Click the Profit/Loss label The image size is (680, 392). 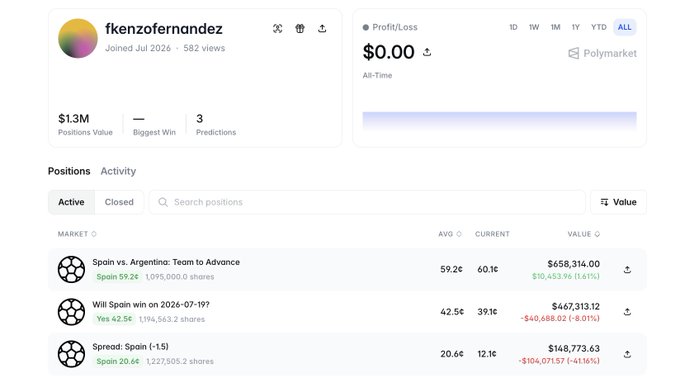(395, 27)
